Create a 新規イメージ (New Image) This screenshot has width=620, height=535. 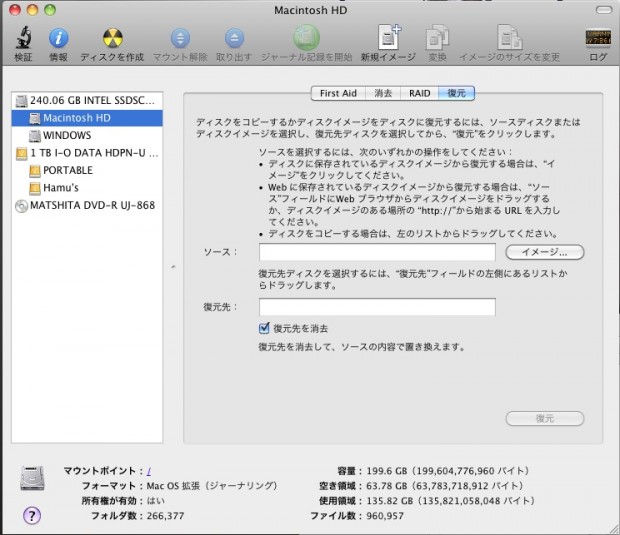(x=388, y=38)
